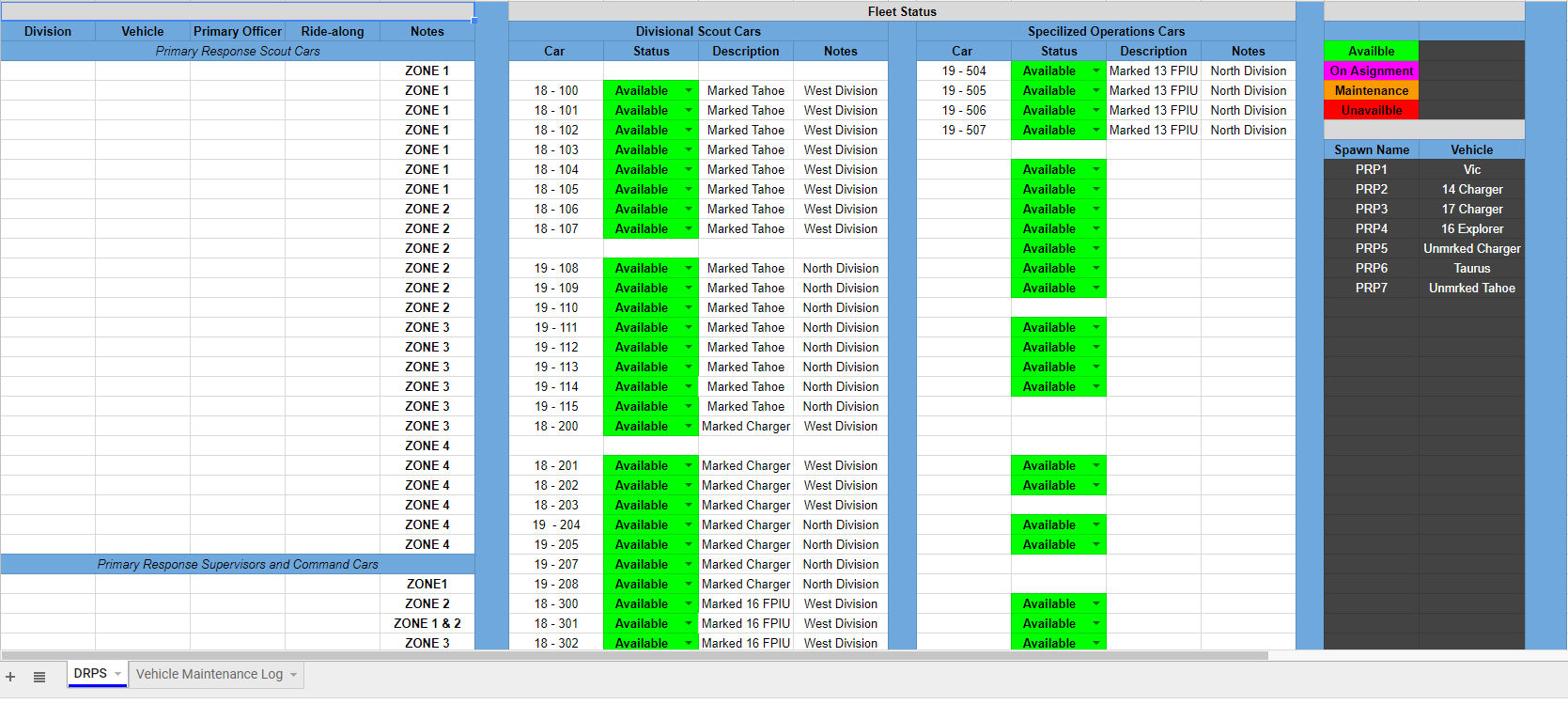The height and width of the screenshot is (704, 1568).
Task: Open status dropdown for car 18 - 201
Action: (689, 466)
